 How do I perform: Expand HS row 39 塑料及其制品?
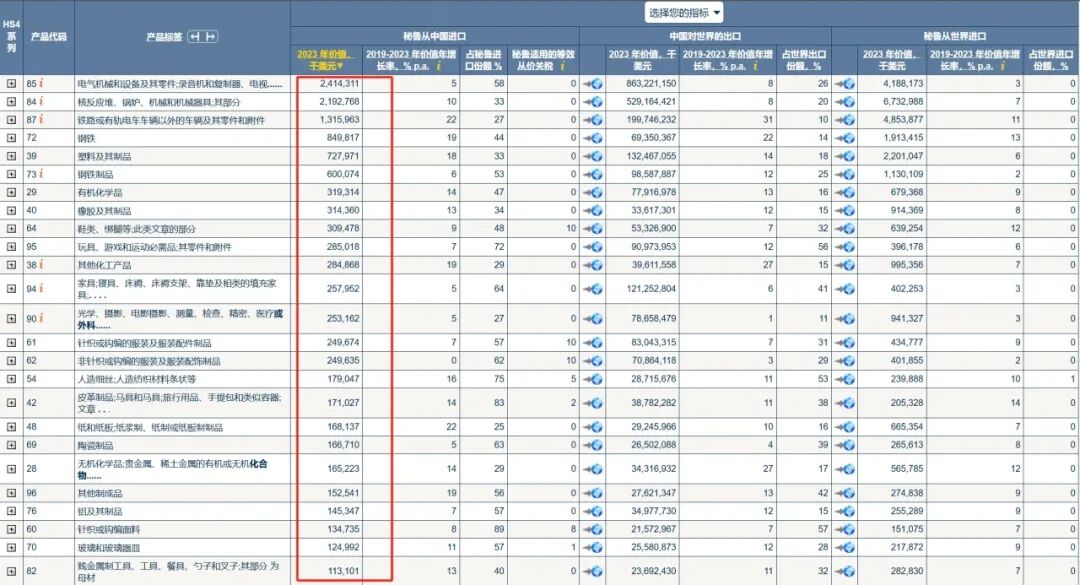point(12,156)
